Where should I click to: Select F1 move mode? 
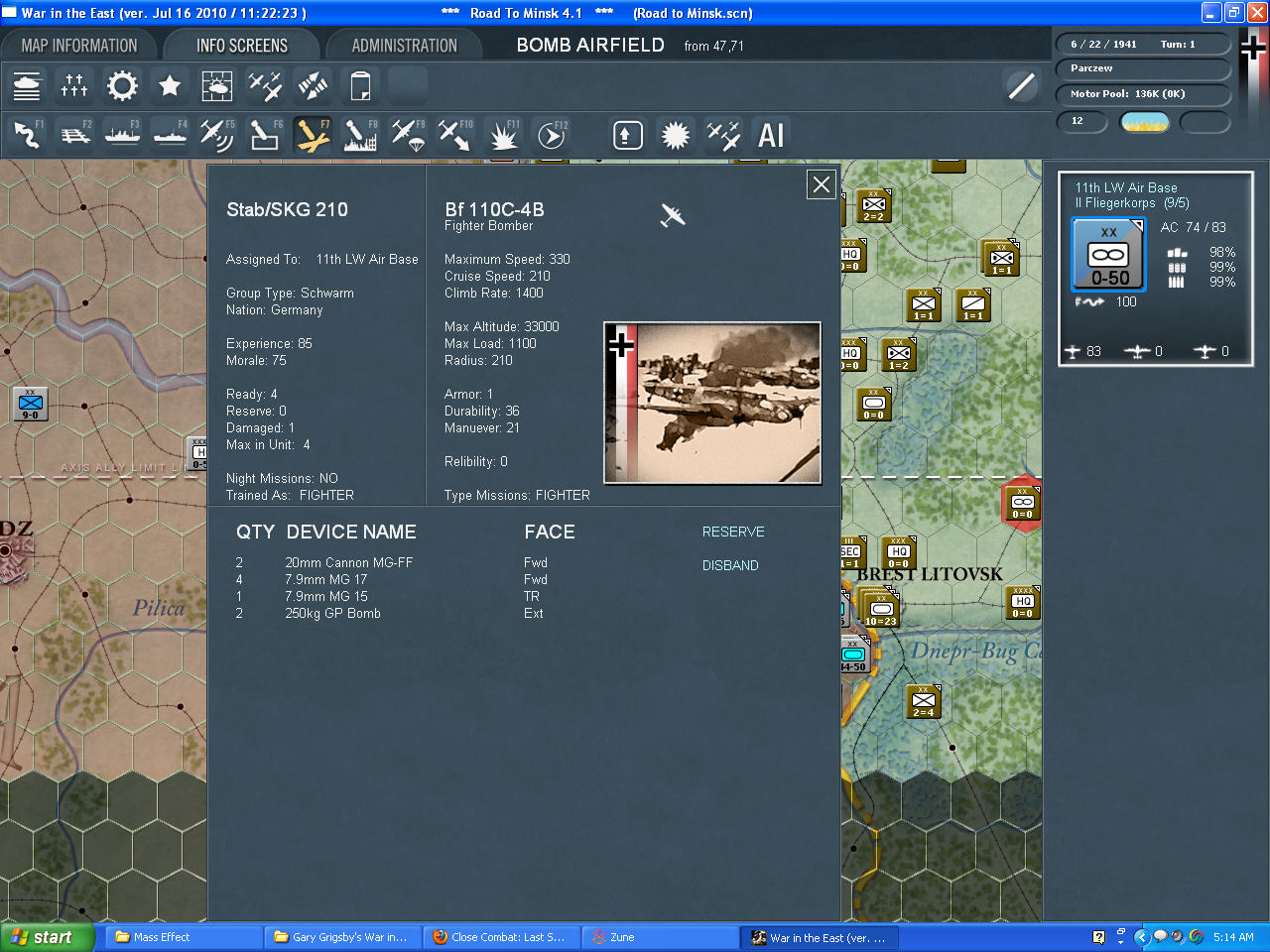27,135
